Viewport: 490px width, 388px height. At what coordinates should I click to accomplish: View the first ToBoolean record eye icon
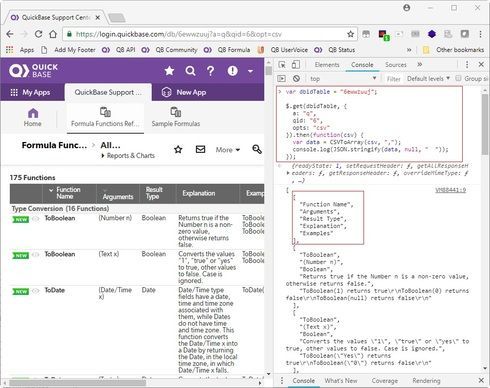coord(36,219)
